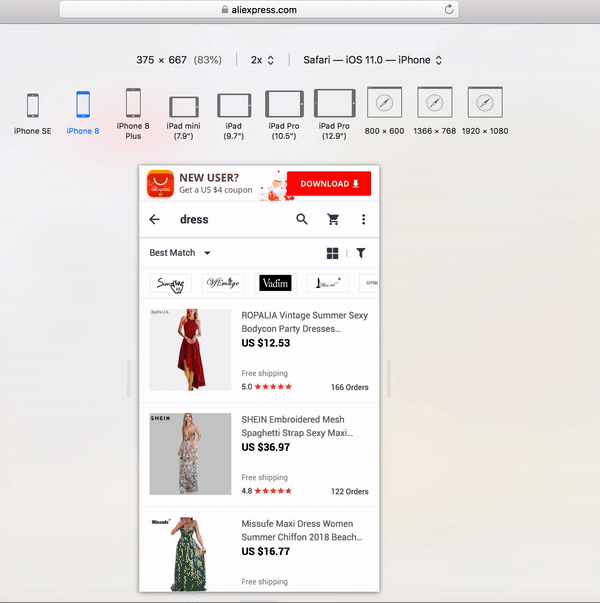Image resolution: width=600 pixels, height=603 pixels.
Task: Click 'Get a US $4 coupon' banner text
Action: coord(216,190)
